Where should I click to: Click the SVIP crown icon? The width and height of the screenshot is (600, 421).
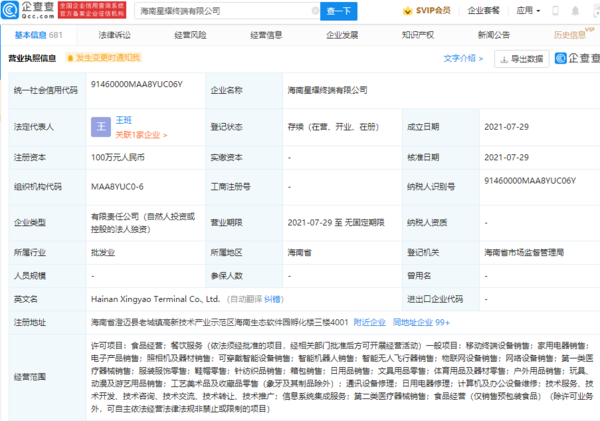click(x=408, y=11)
